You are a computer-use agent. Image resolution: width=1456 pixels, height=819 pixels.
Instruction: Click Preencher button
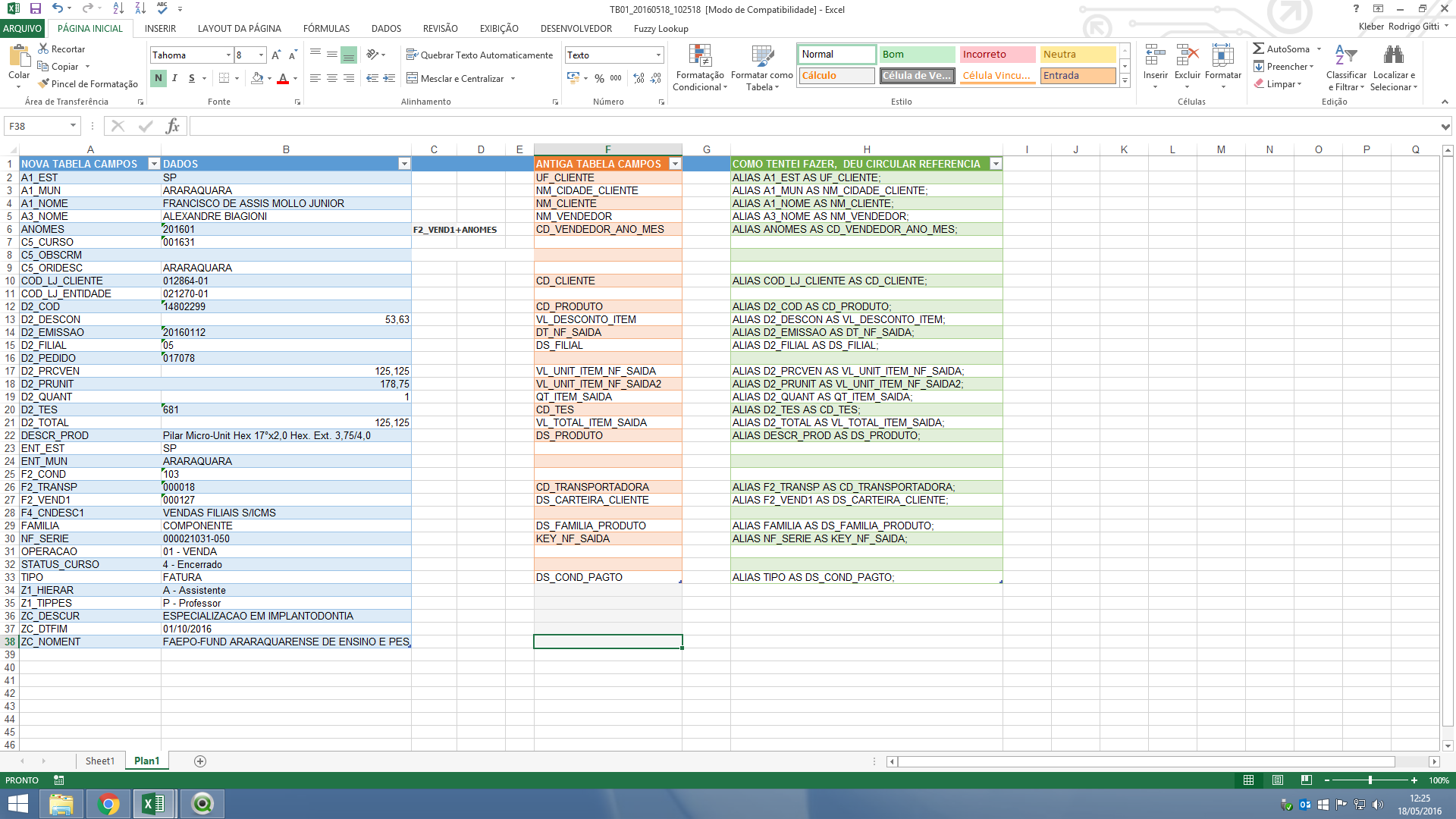[1283, 66]
